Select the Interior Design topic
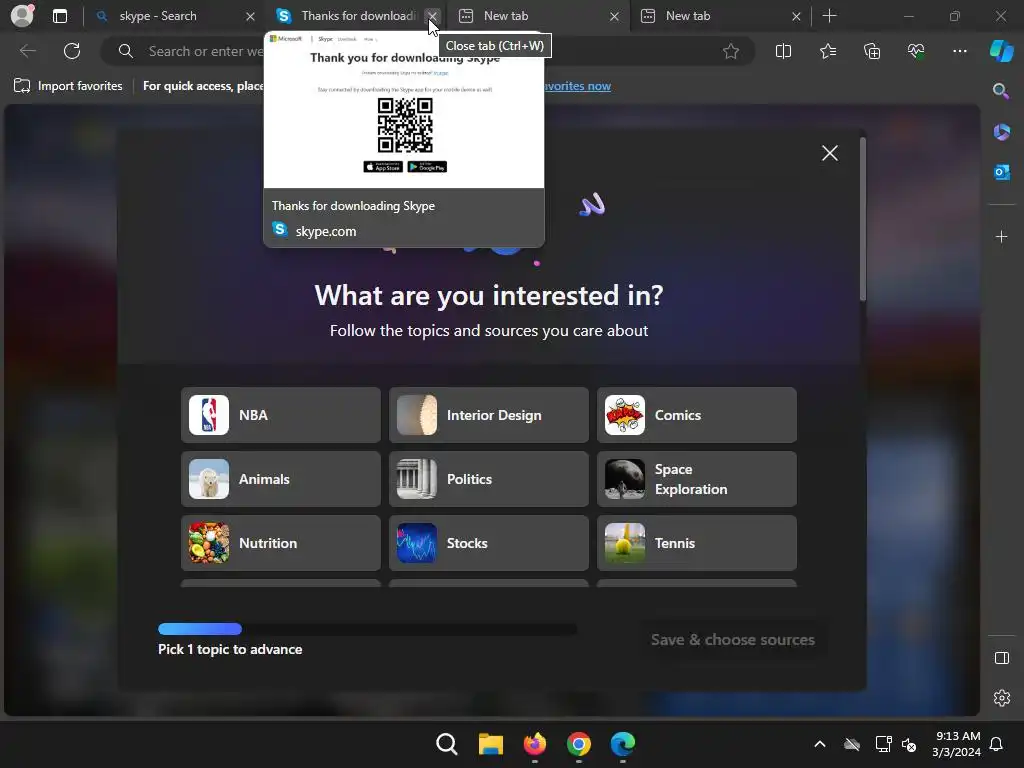This screenshot has width=1024, height=768. coord(488,415)
